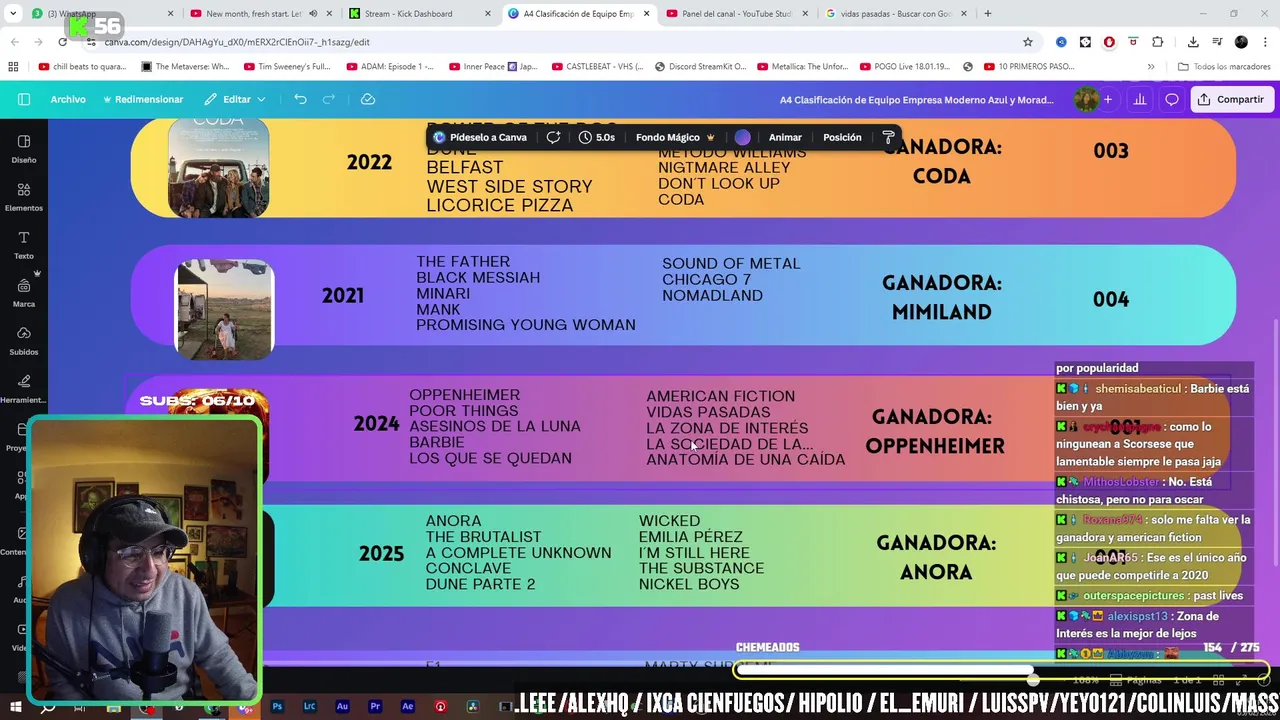Select the 'GANADORA: OPPENHEIMER' text
Image resolution: width=1280 pixels, height=720 pixels.
pos(934,431)
